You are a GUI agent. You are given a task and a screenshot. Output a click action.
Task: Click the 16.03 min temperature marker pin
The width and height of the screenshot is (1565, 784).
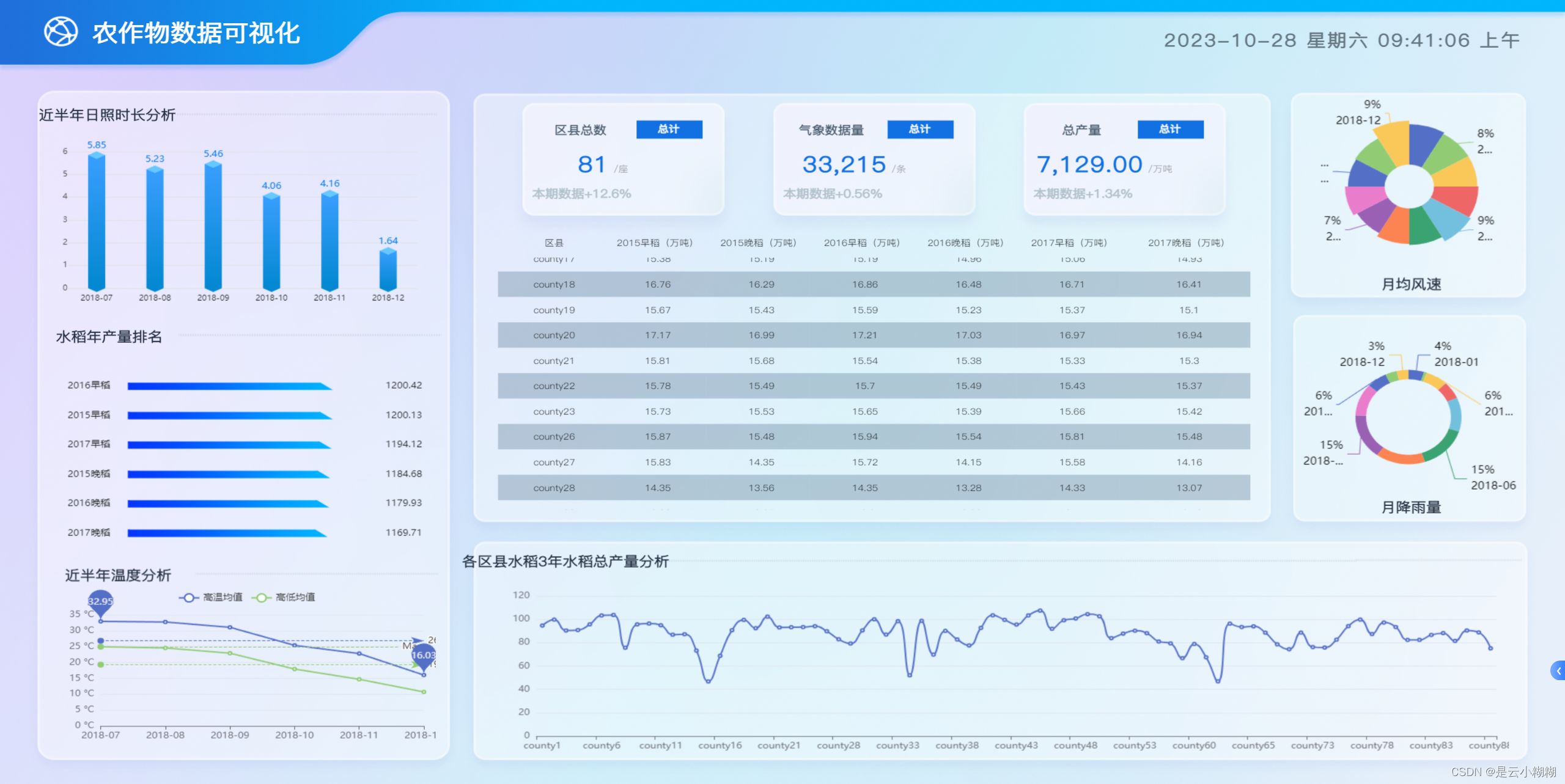pos(423,655)
